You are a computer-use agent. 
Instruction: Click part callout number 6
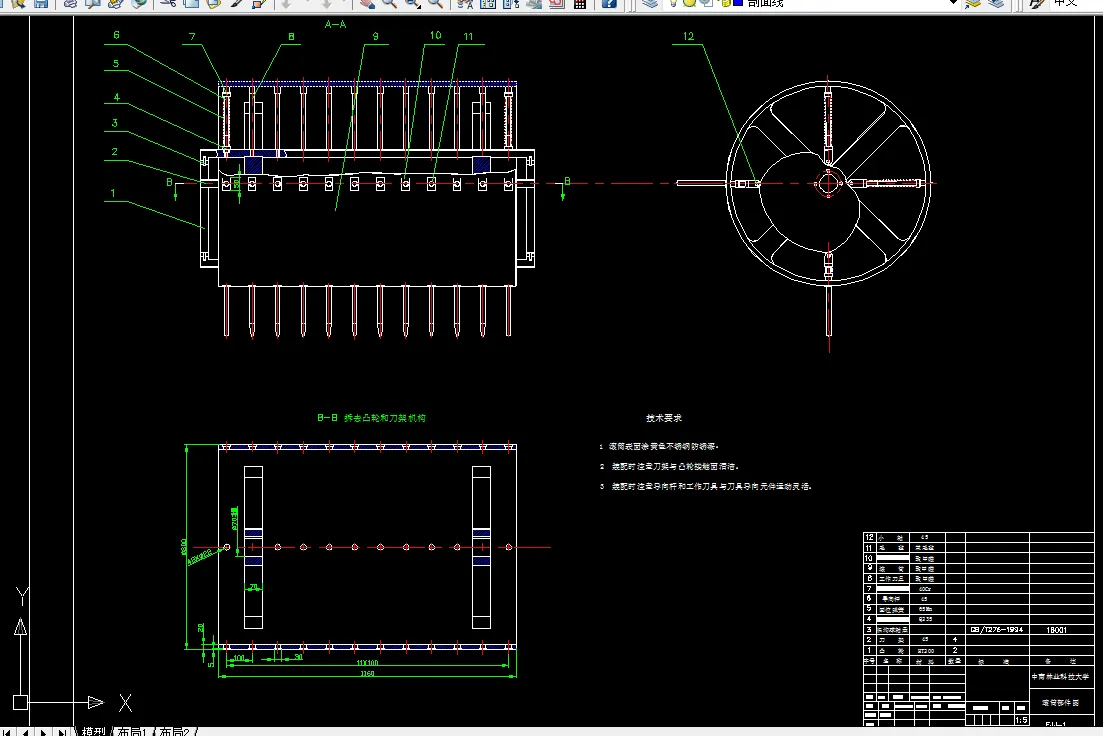coord(116,34)
